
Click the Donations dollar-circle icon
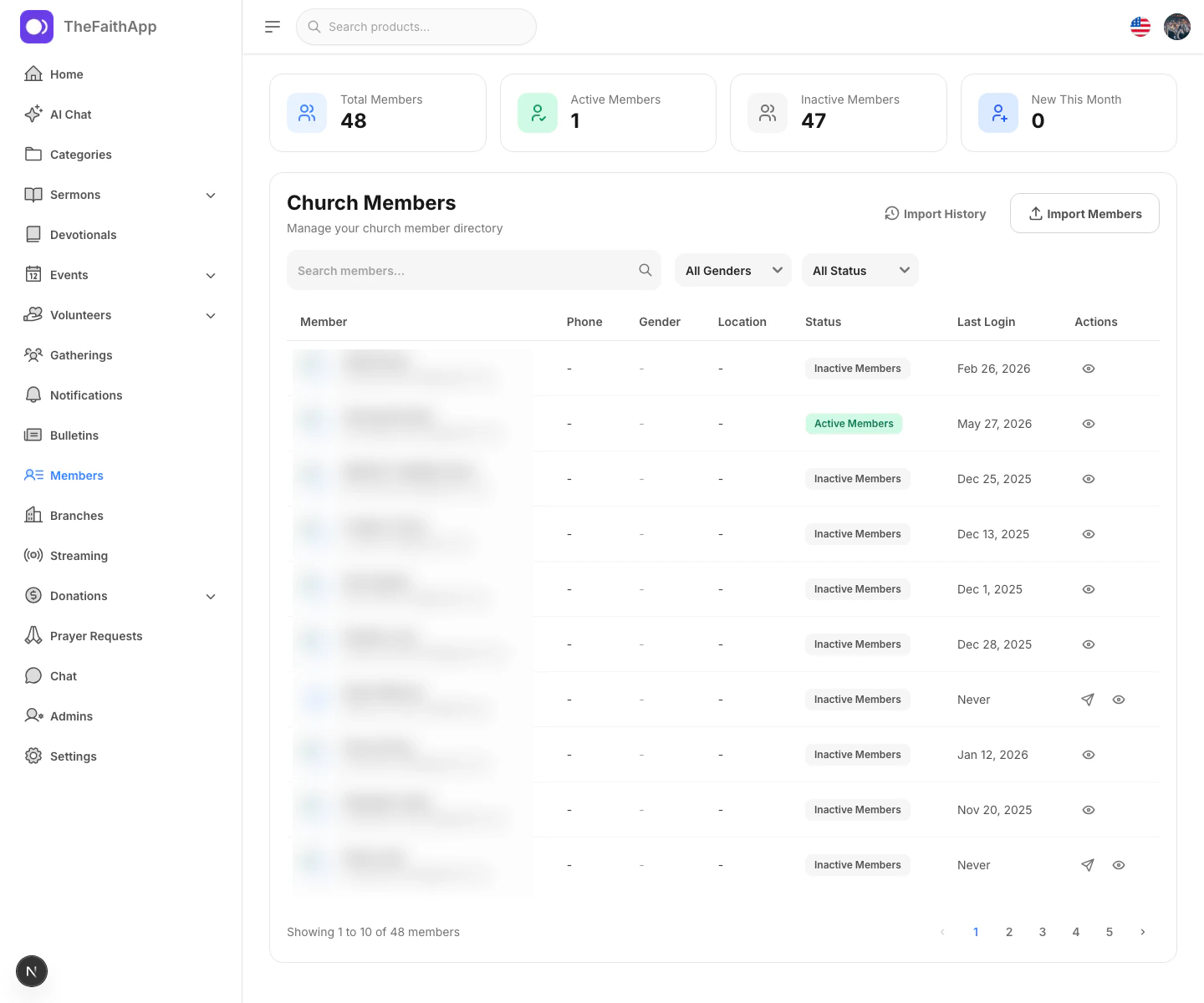tap(33, 595)
